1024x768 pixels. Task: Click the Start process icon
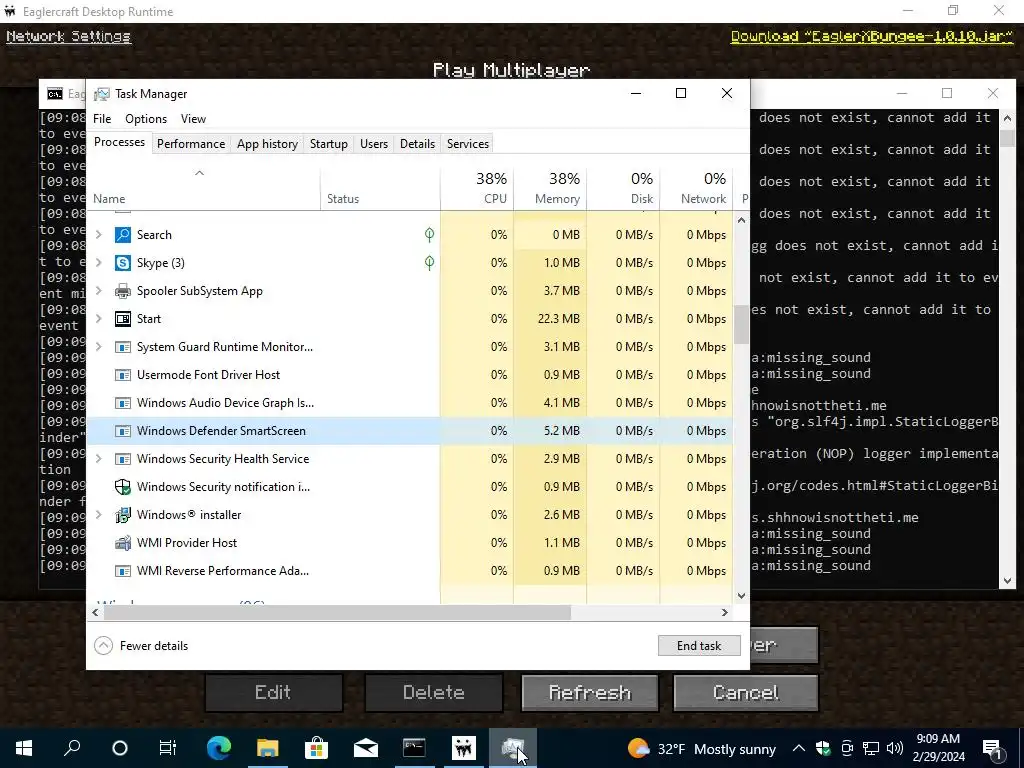click(123, 319)
